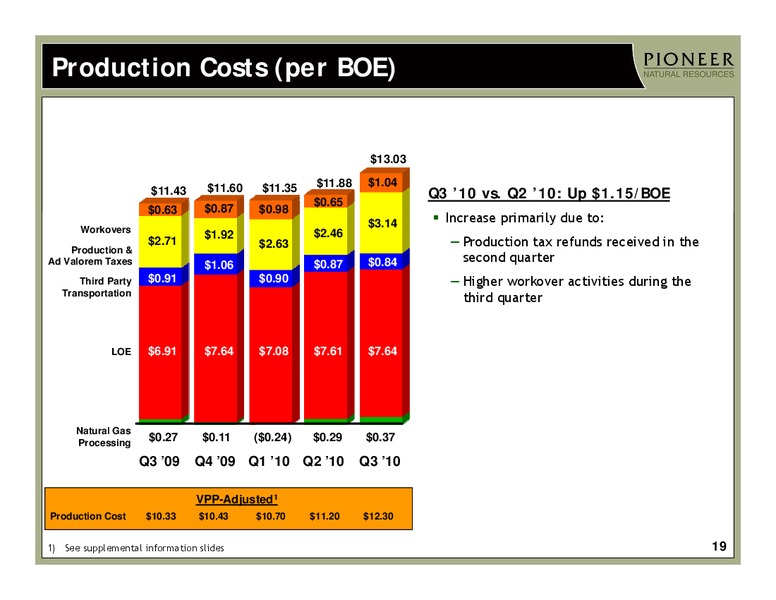
Task: Select the $10.33 VPP-adjusted value
Action: click(161, 516)
